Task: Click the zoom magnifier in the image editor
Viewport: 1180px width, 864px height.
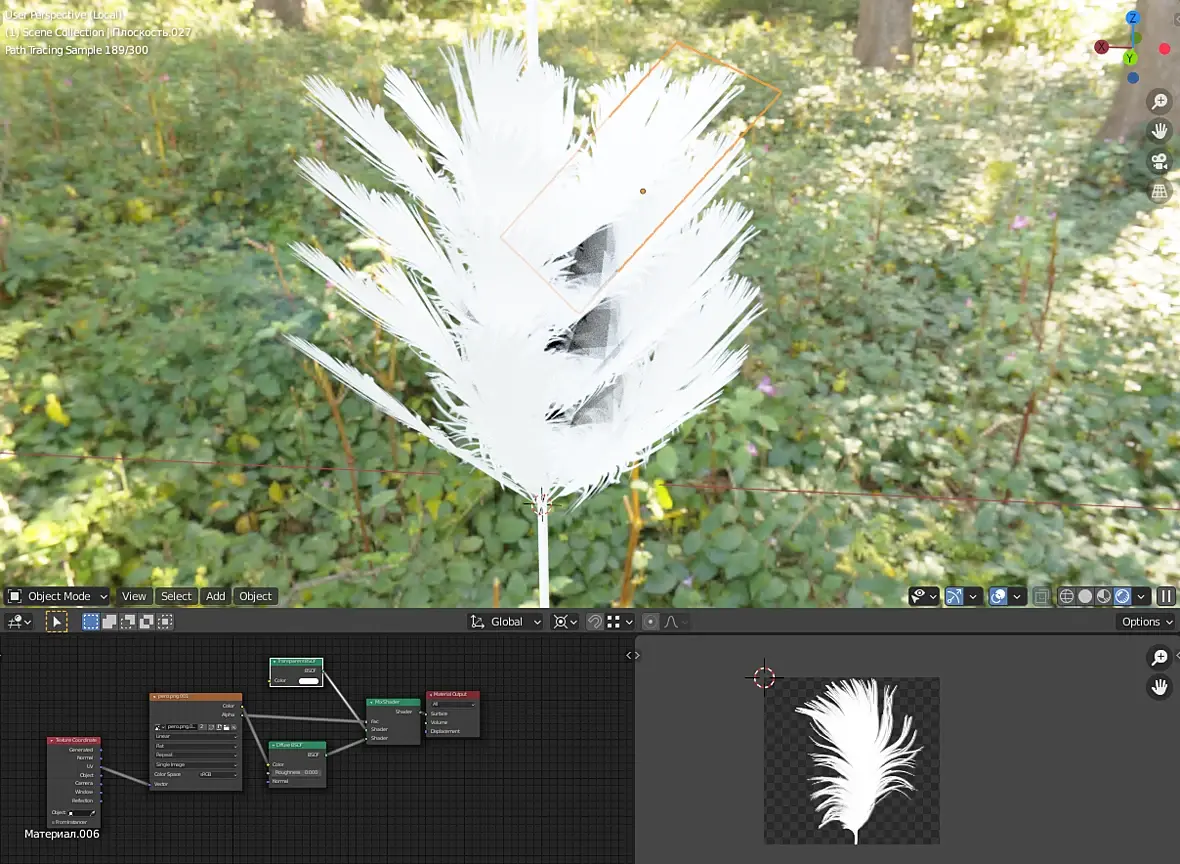Action: [x=1160, y=657]
